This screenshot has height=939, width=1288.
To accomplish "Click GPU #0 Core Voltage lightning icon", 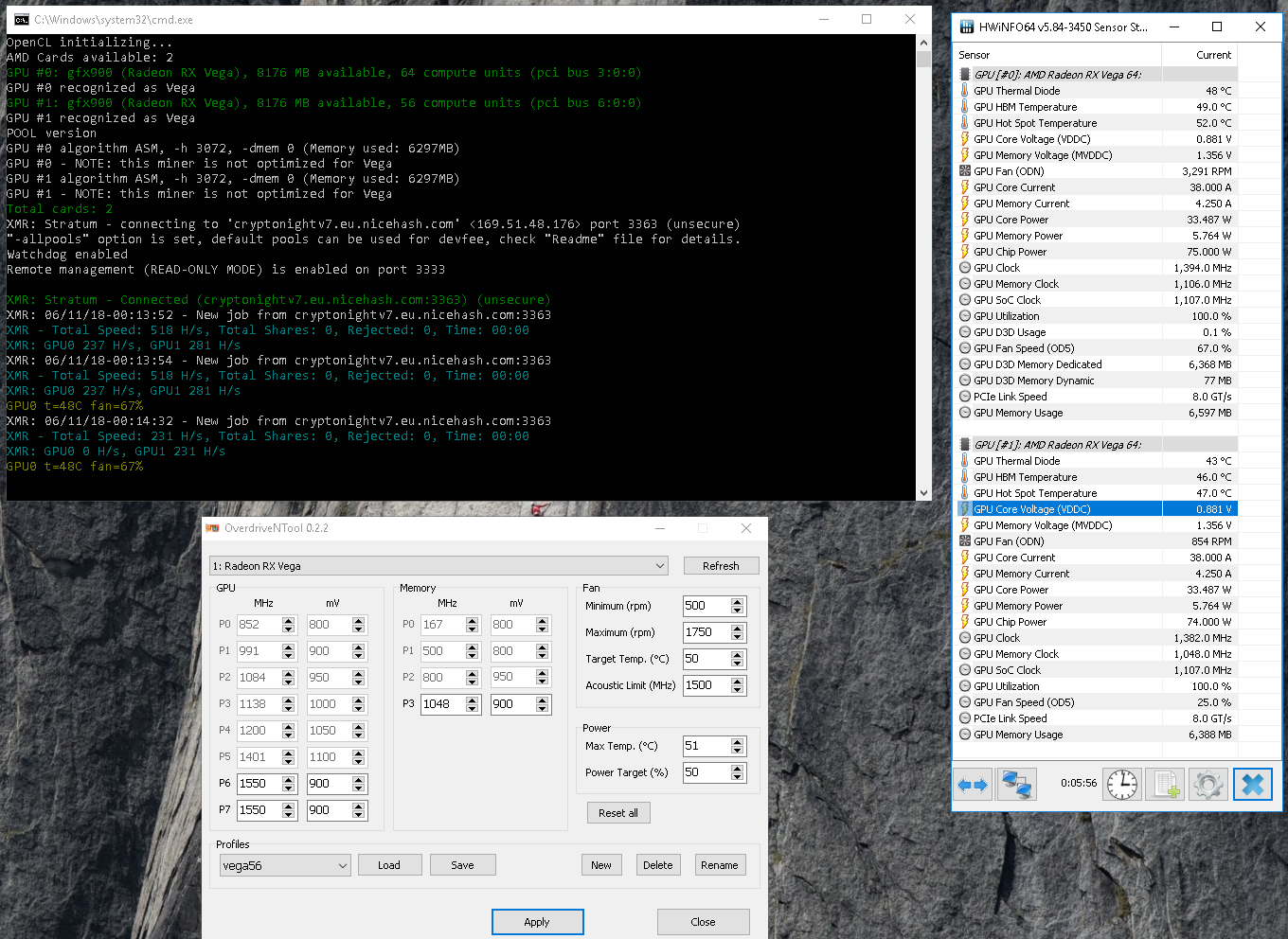I will coord(964,139).
